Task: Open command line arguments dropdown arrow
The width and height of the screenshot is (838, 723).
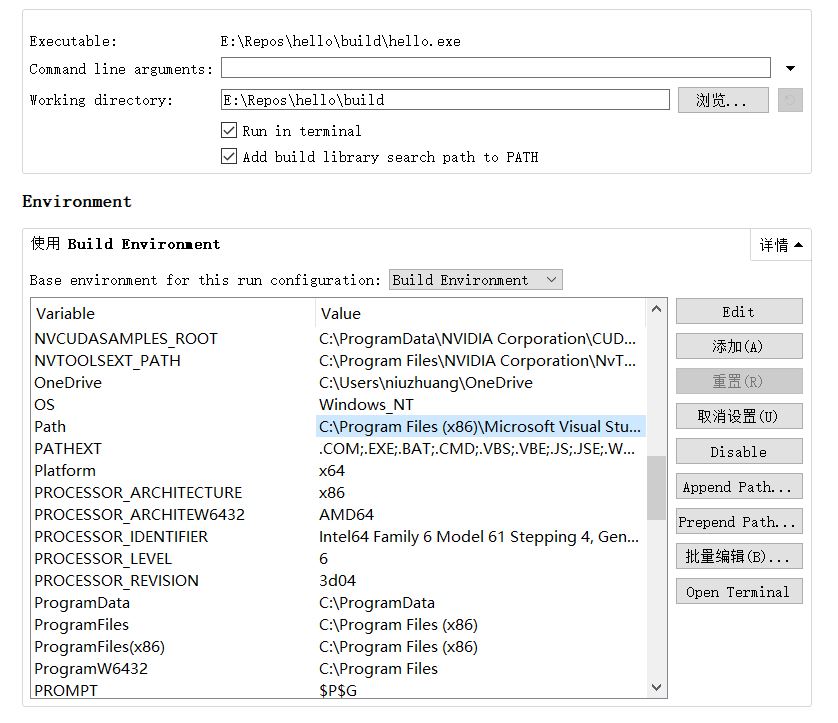Action: (790, 69)
